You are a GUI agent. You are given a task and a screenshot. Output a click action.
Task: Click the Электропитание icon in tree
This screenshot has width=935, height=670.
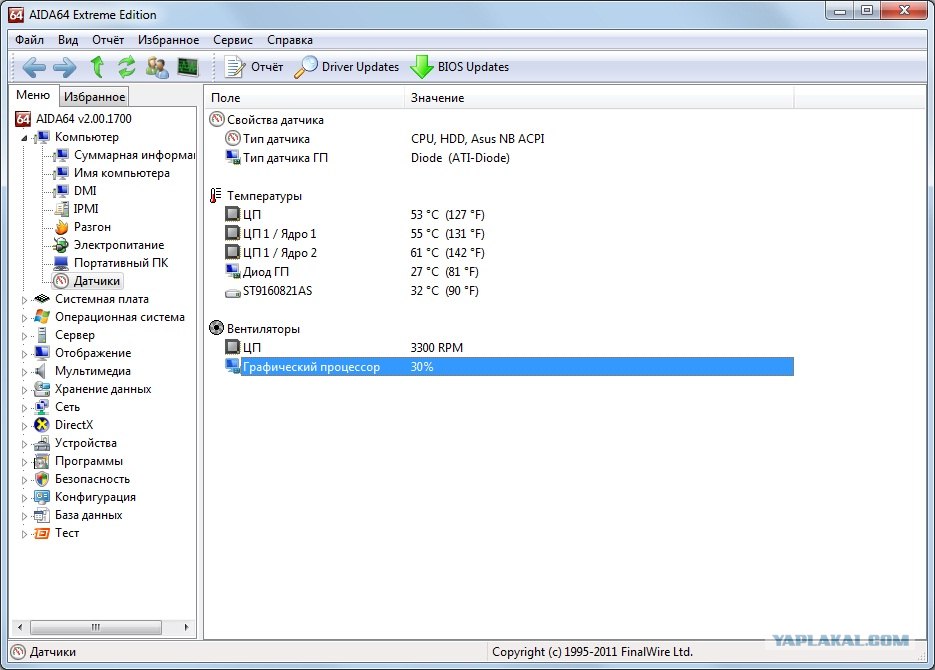pos(61,245)
